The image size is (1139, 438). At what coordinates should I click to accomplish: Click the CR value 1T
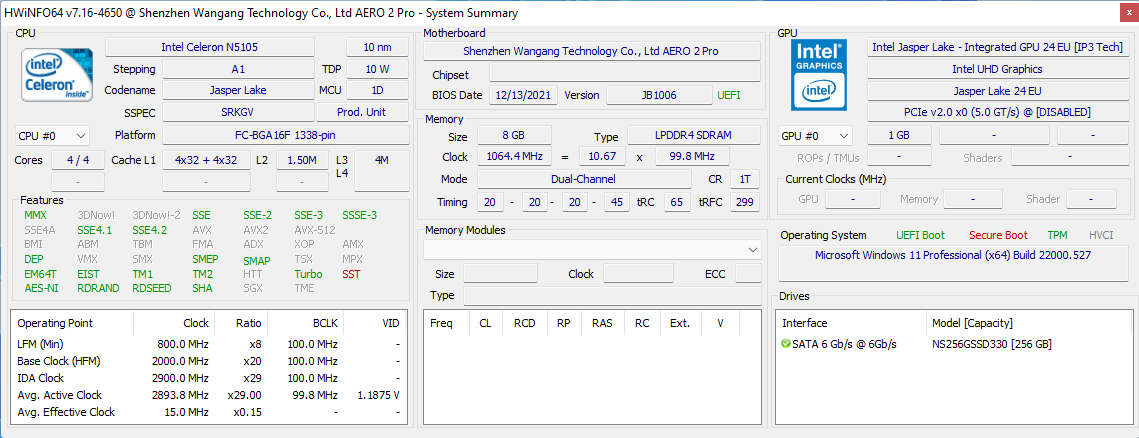(x=745, y=179)
